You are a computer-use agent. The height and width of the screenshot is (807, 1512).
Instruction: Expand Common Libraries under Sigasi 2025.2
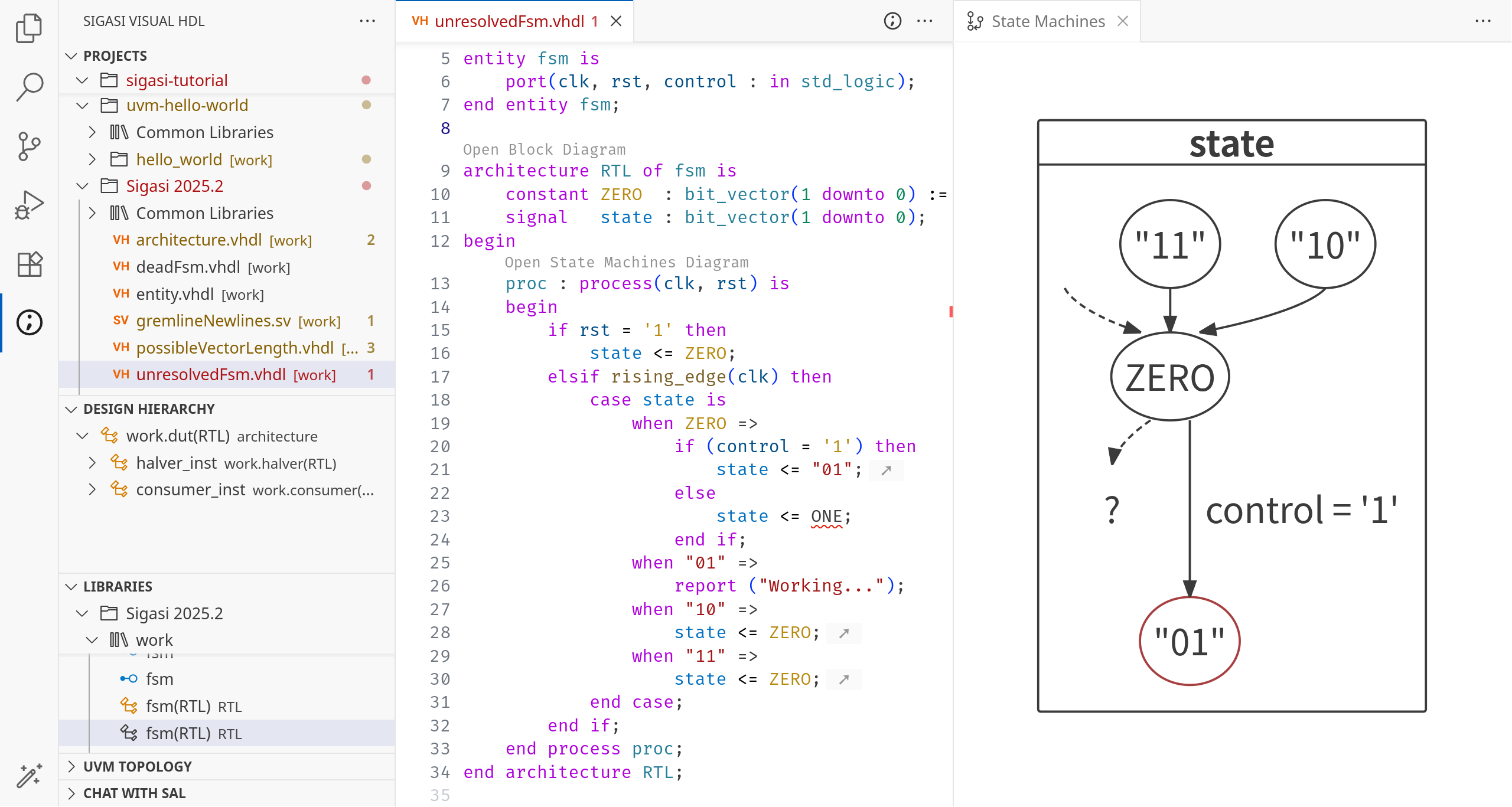click(x=92, y=213)
